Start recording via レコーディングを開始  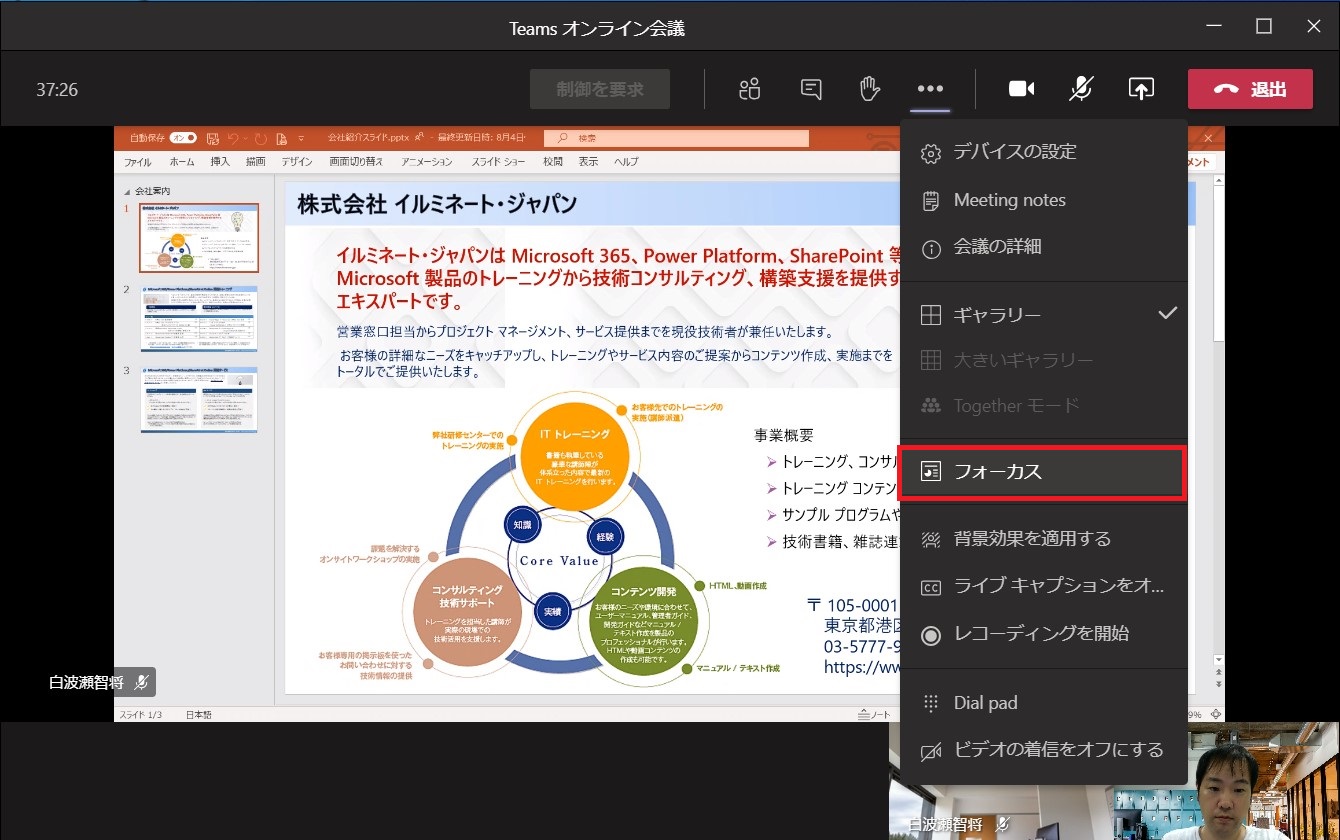click(1044, 633)
